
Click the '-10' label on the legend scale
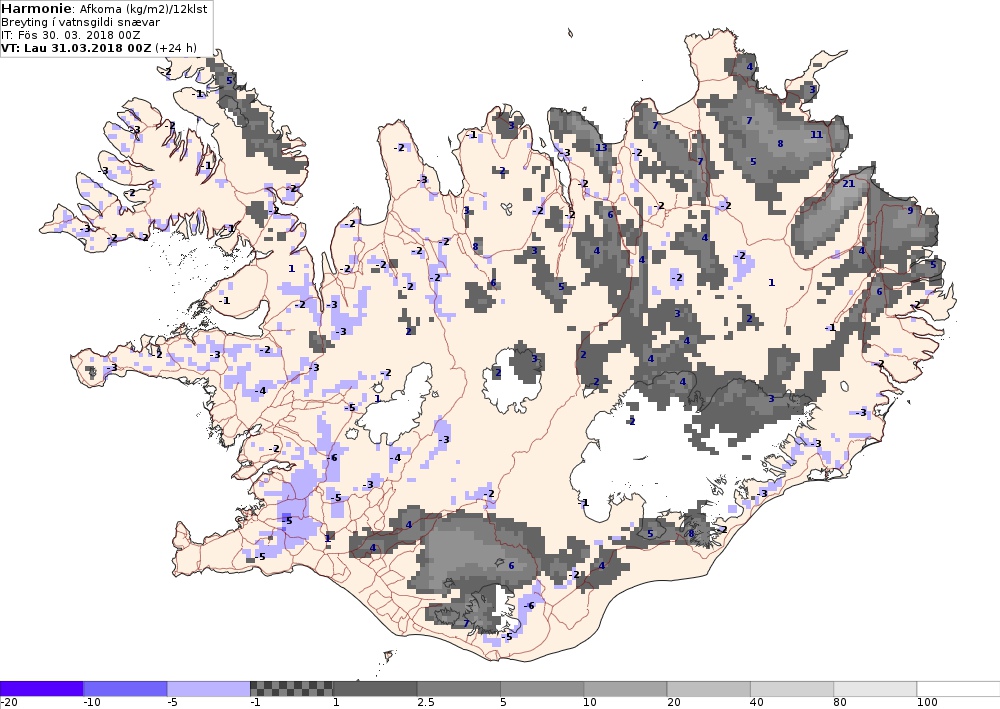91,703
